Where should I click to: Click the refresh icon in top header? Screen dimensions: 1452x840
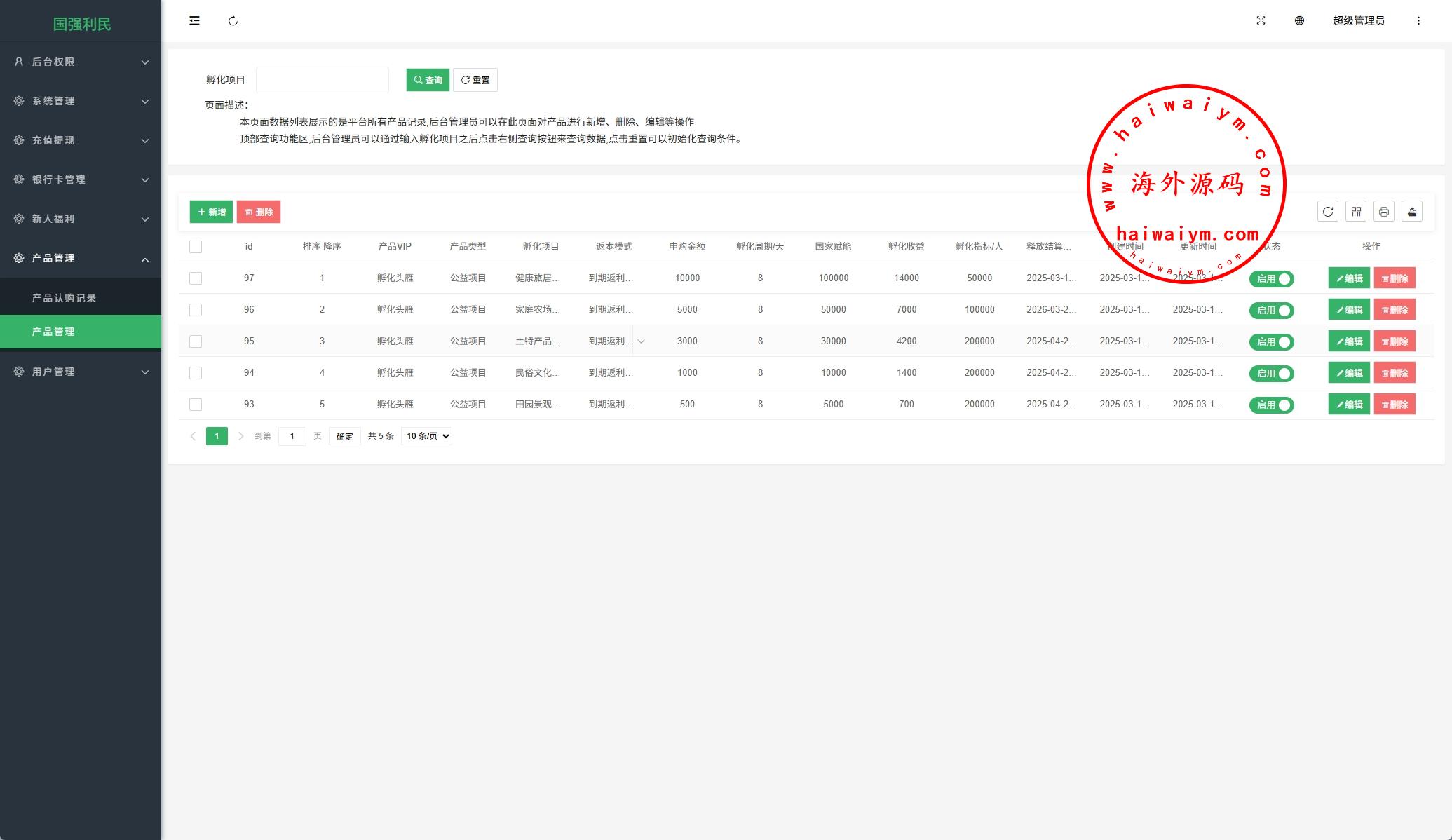(233, 21)
